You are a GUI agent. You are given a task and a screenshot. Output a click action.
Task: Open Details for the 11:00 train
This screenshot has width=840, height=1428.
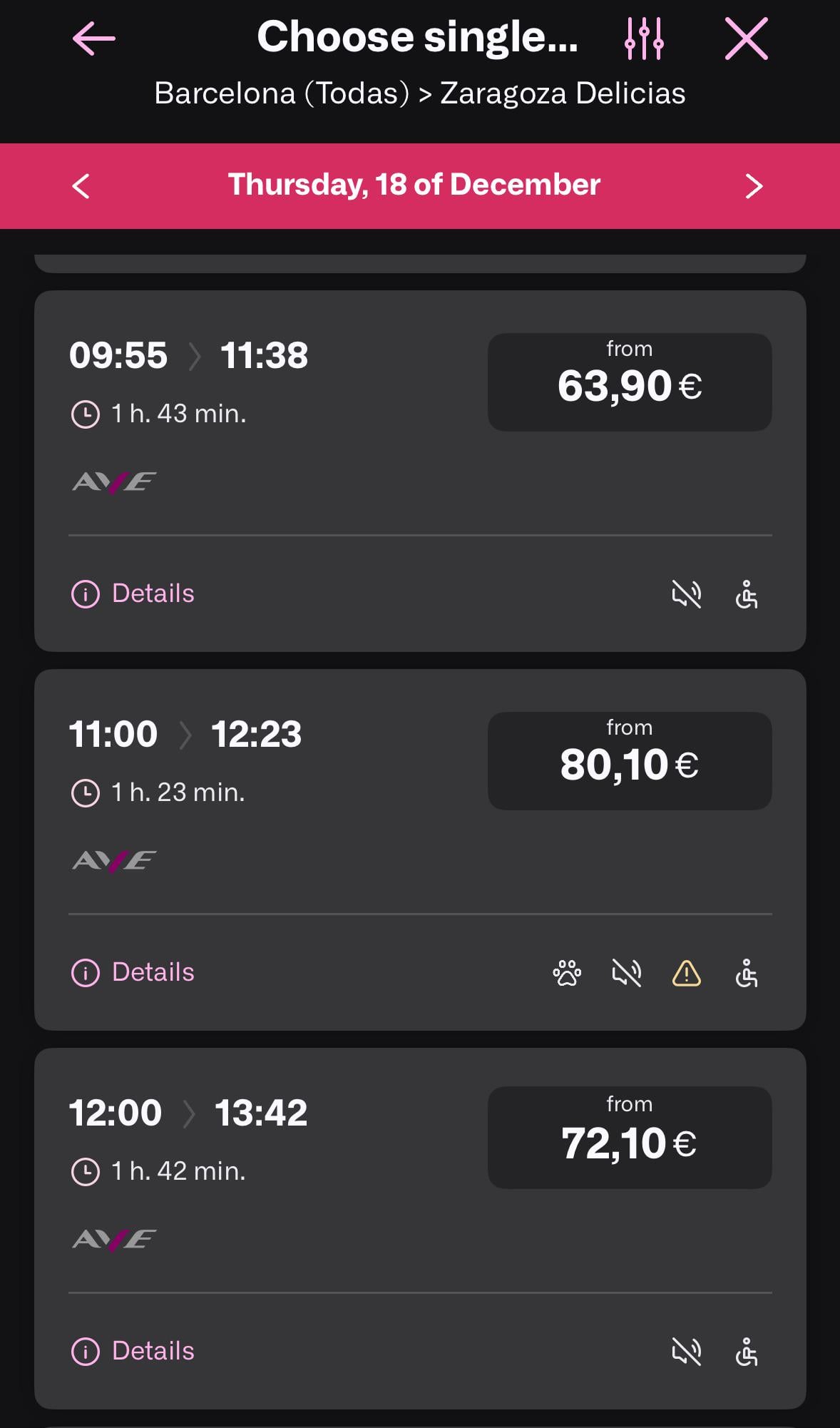(133, 972)
